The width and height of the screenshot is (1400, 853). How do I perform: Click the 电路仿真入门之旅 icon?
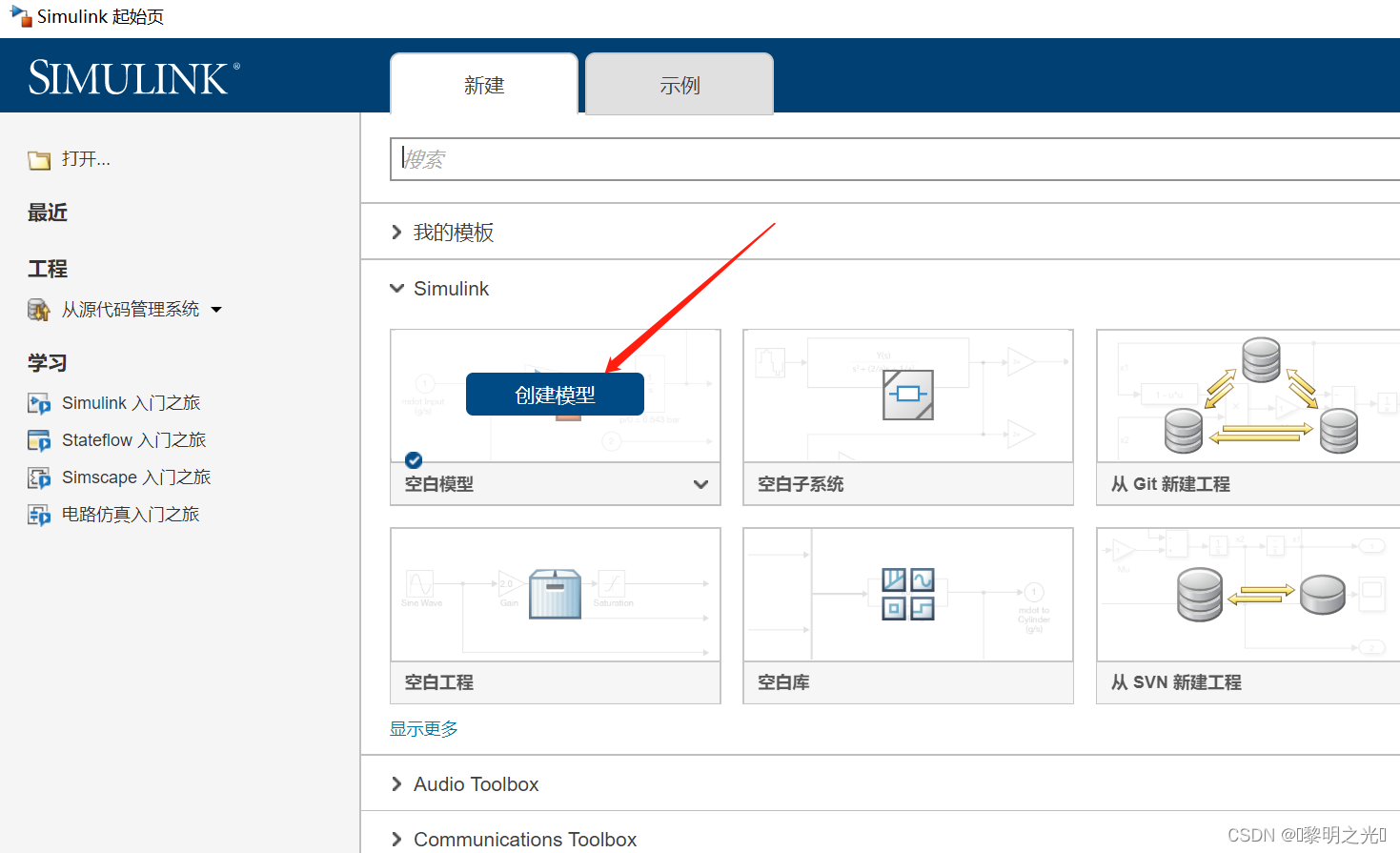pos(39,516)
